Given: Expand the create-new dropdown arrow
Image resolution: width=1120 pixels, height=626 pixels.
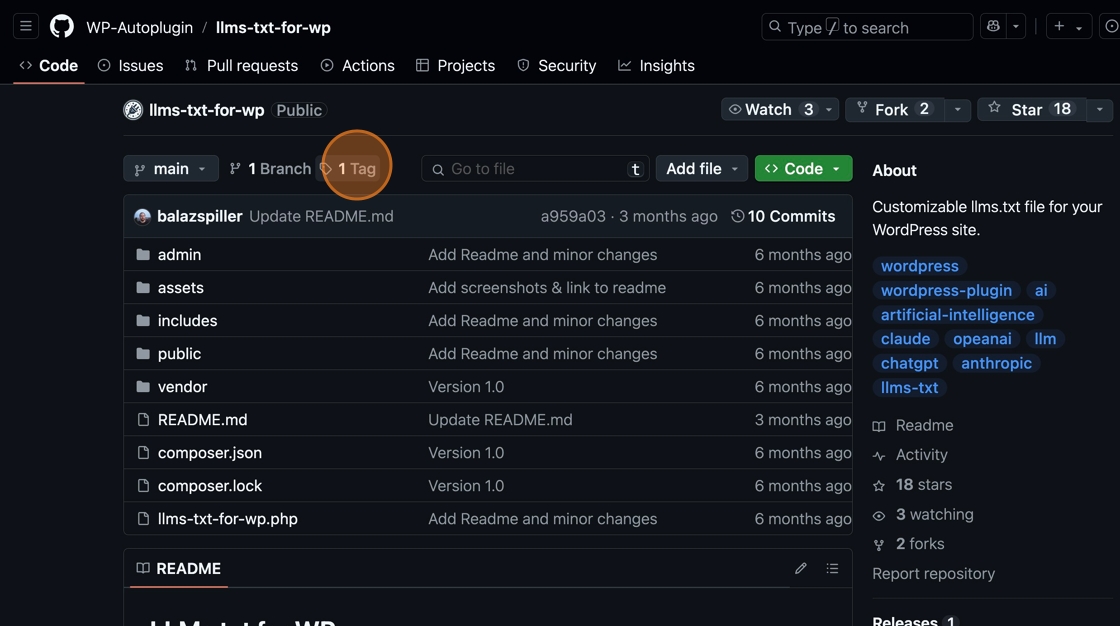Looking at the screenshot, I should (1079, 28).
